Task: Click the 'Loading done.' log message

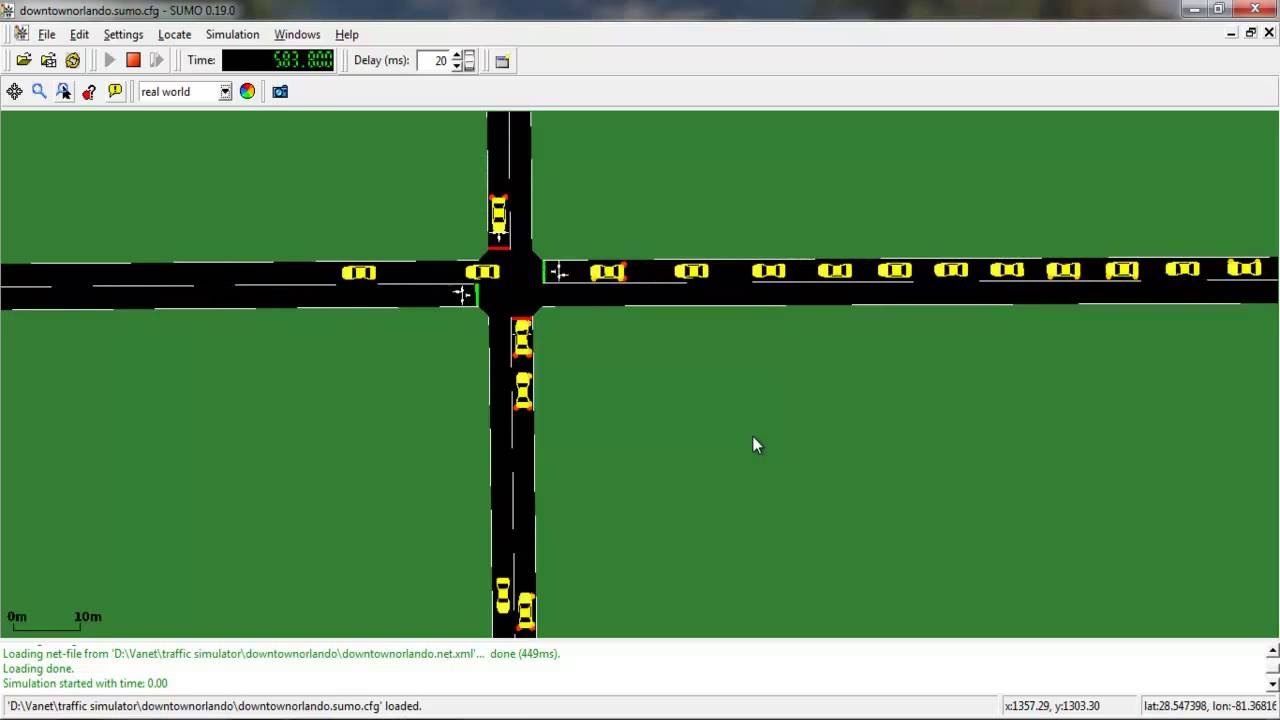Action: 38,669
